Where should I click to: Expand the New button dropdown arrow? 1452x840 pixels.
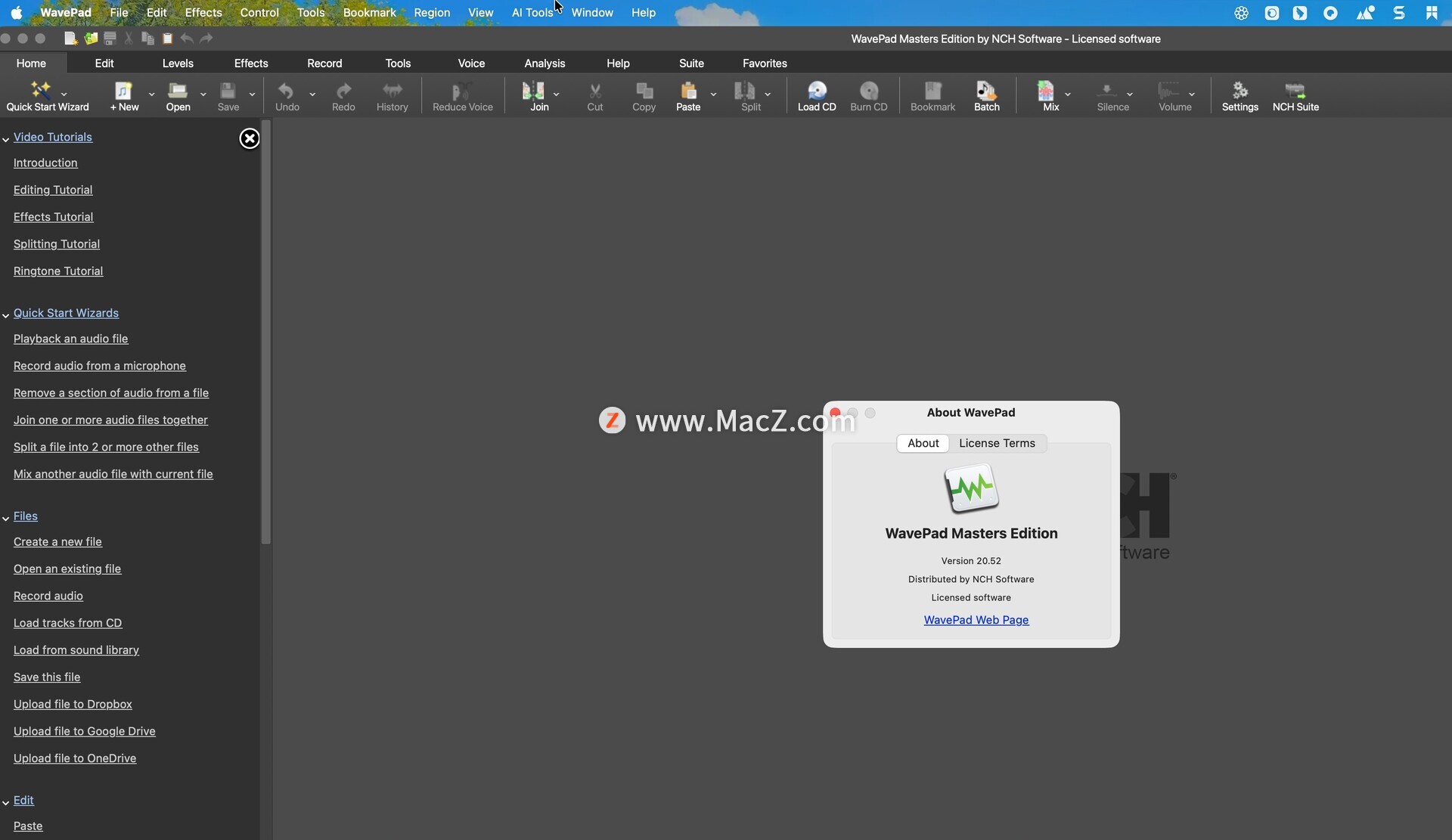pos(151,95)
